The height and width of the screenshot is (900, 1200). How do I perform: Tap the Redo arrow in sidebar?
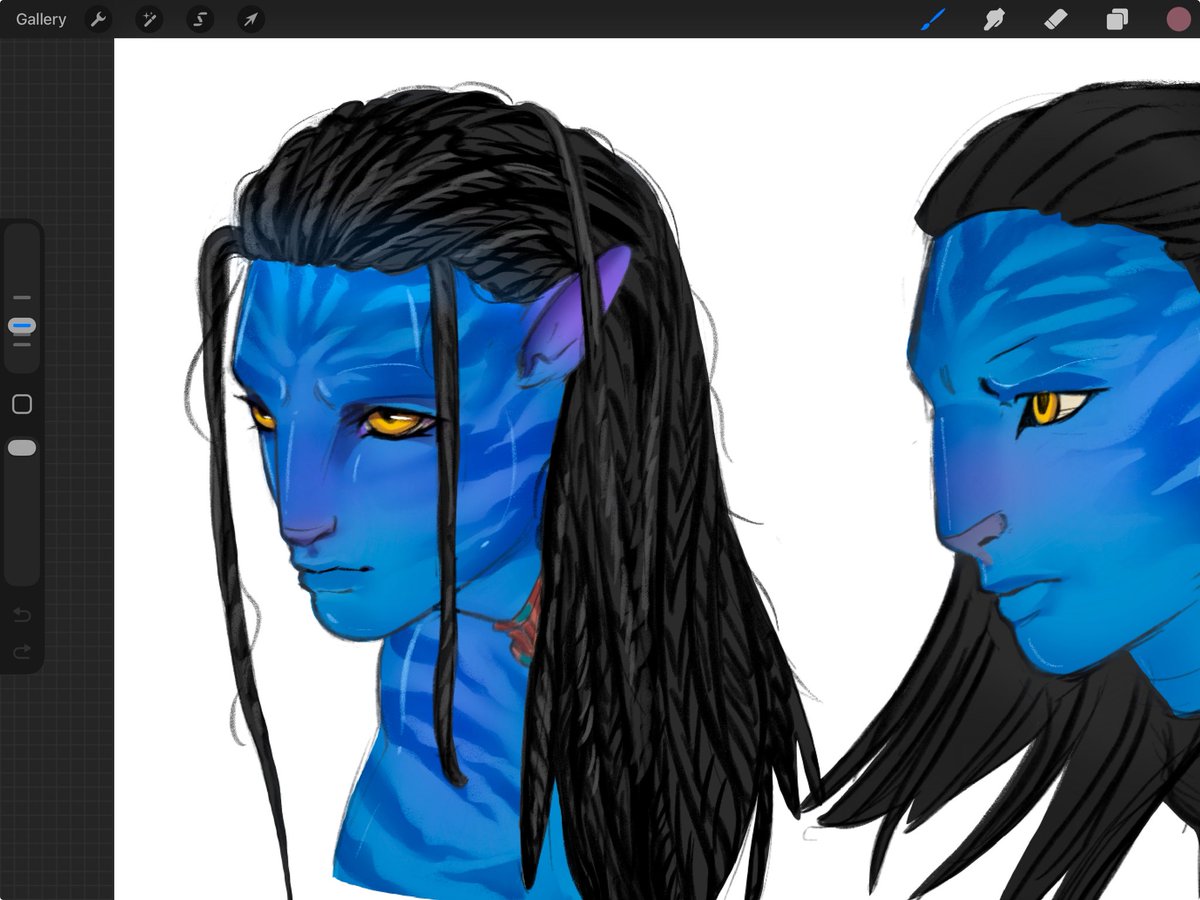(22, 652)
